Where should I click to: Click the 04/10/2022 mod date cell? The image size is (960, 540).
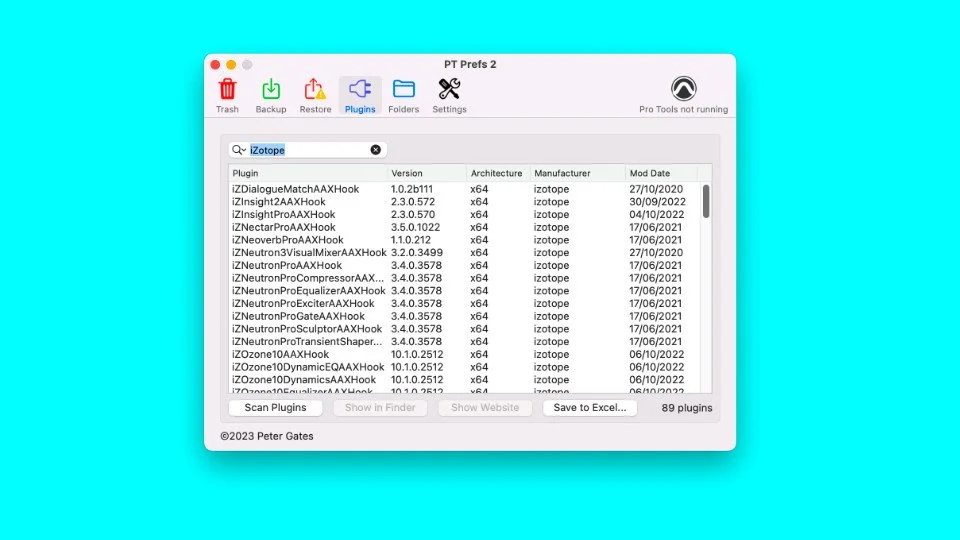tap(657, 215)
